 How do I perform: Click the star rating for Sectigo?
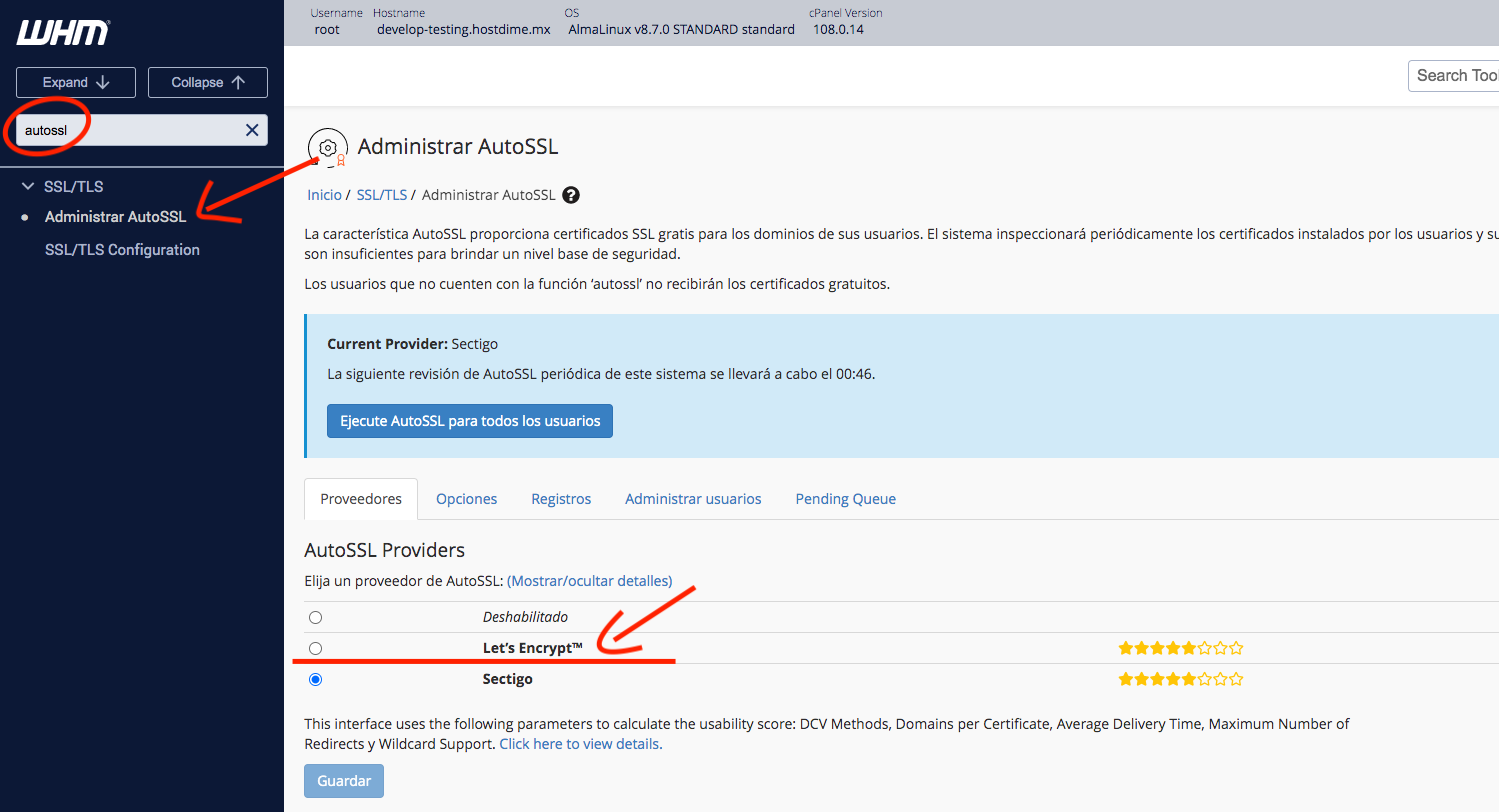[1180, 679]
